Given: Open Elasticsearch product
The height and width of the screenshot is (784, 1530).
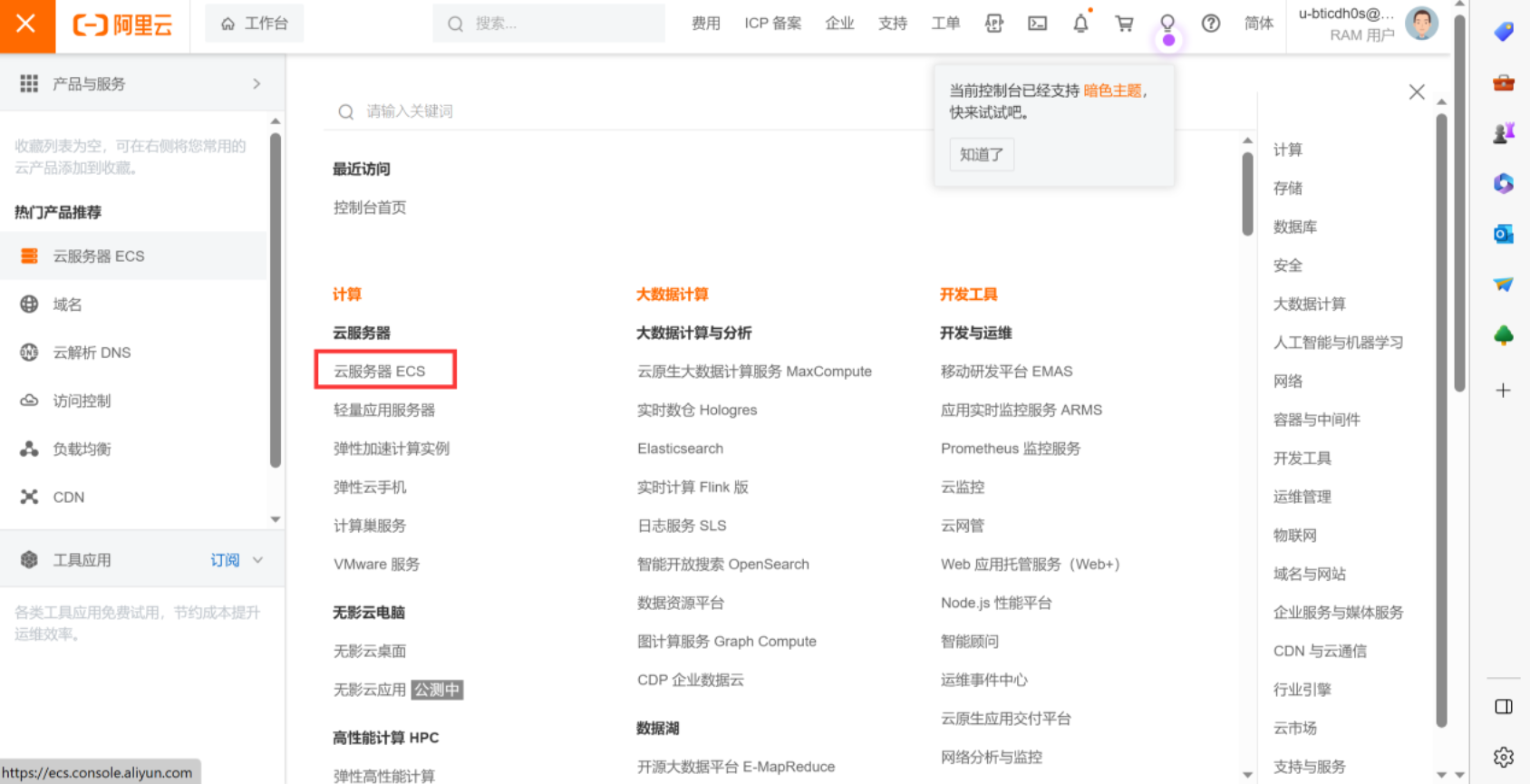Looking at the screenshot, I should (680, 449).
